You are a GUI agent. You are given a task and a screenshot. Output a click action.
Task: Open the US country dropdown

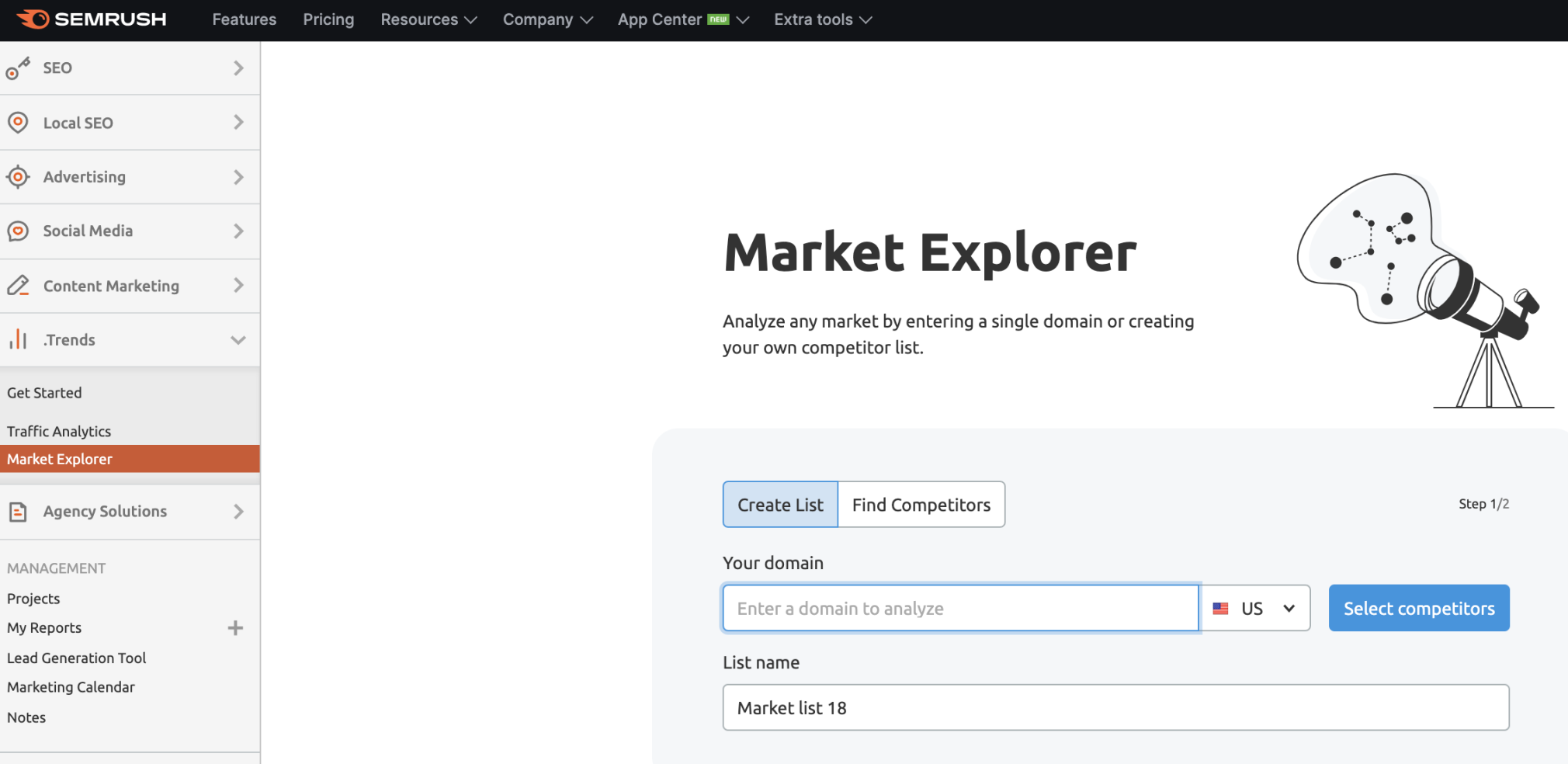[1255, 608]
